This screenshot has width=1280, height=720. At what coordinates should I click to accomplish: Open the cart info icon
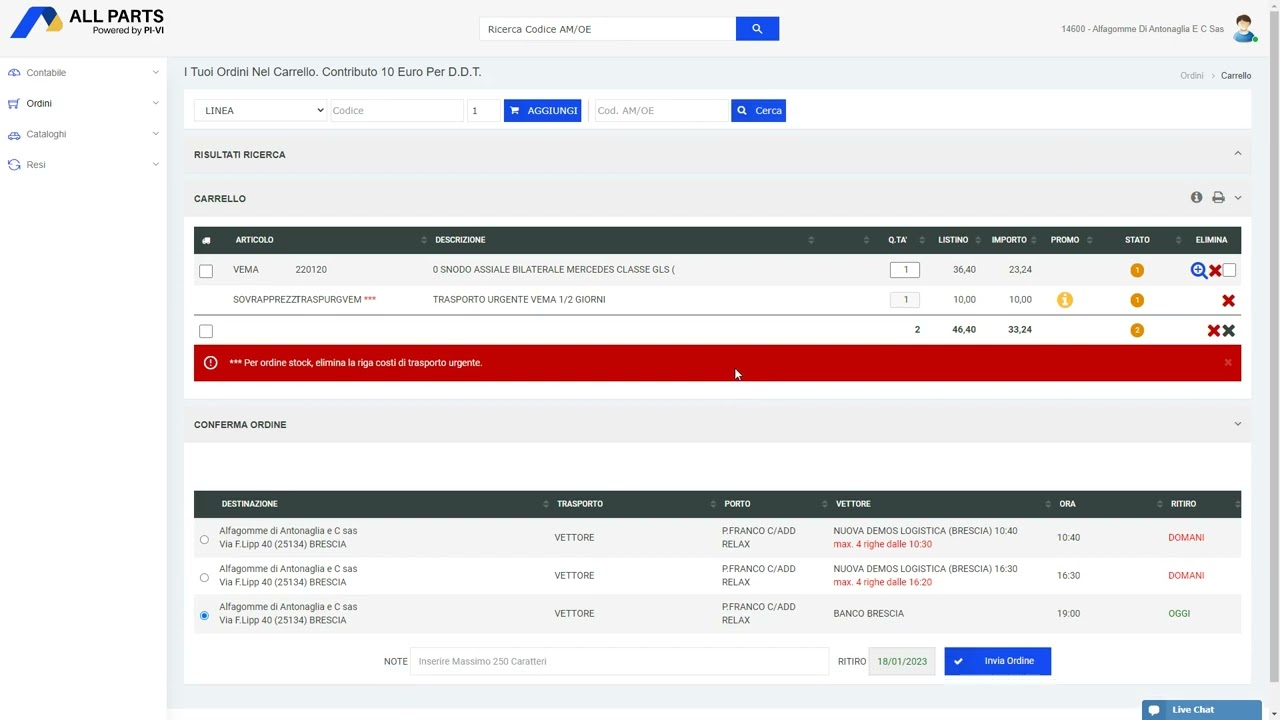1196,198
